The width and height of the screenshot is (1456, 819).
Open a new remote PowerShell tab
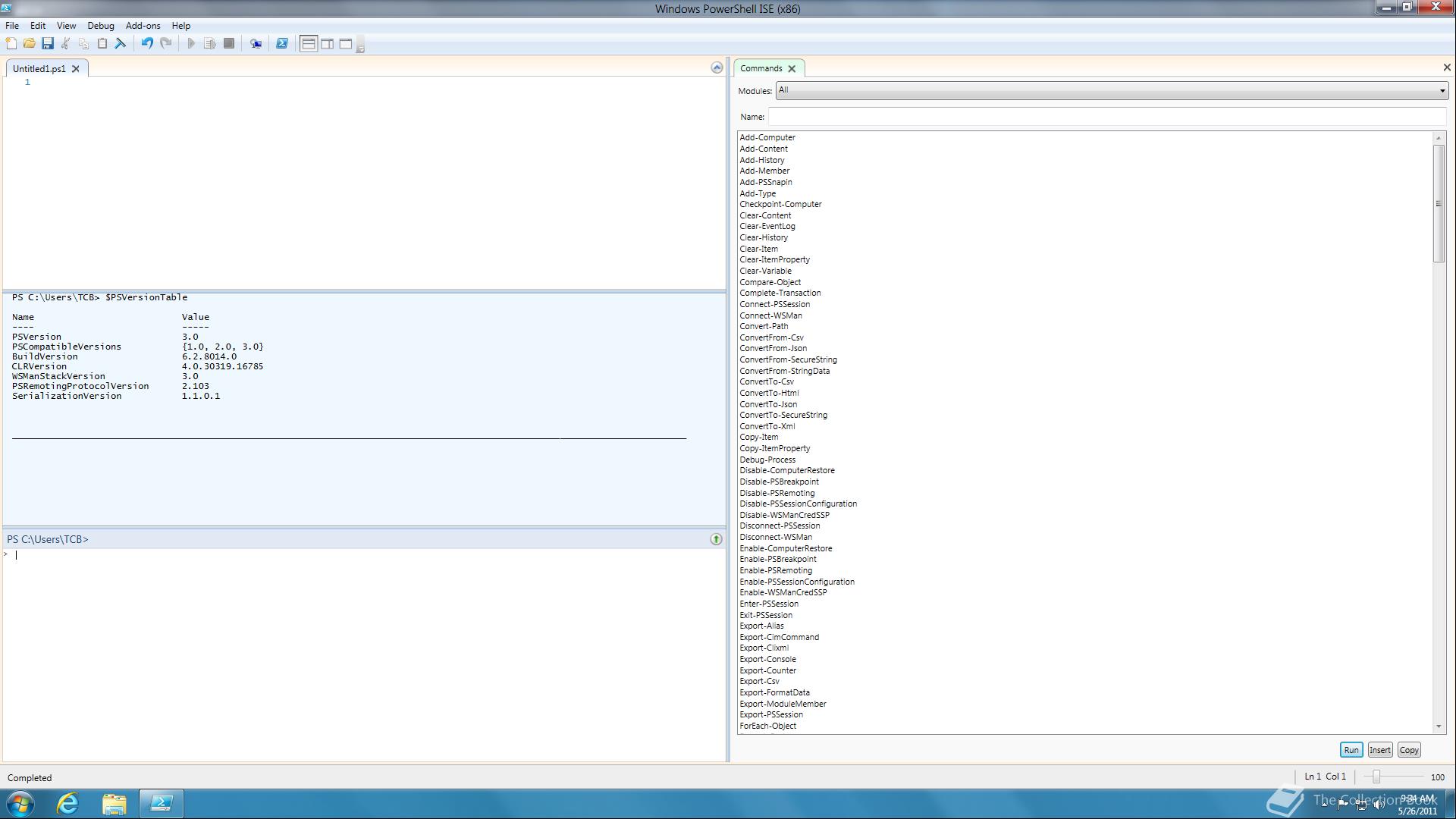point(256,43)
